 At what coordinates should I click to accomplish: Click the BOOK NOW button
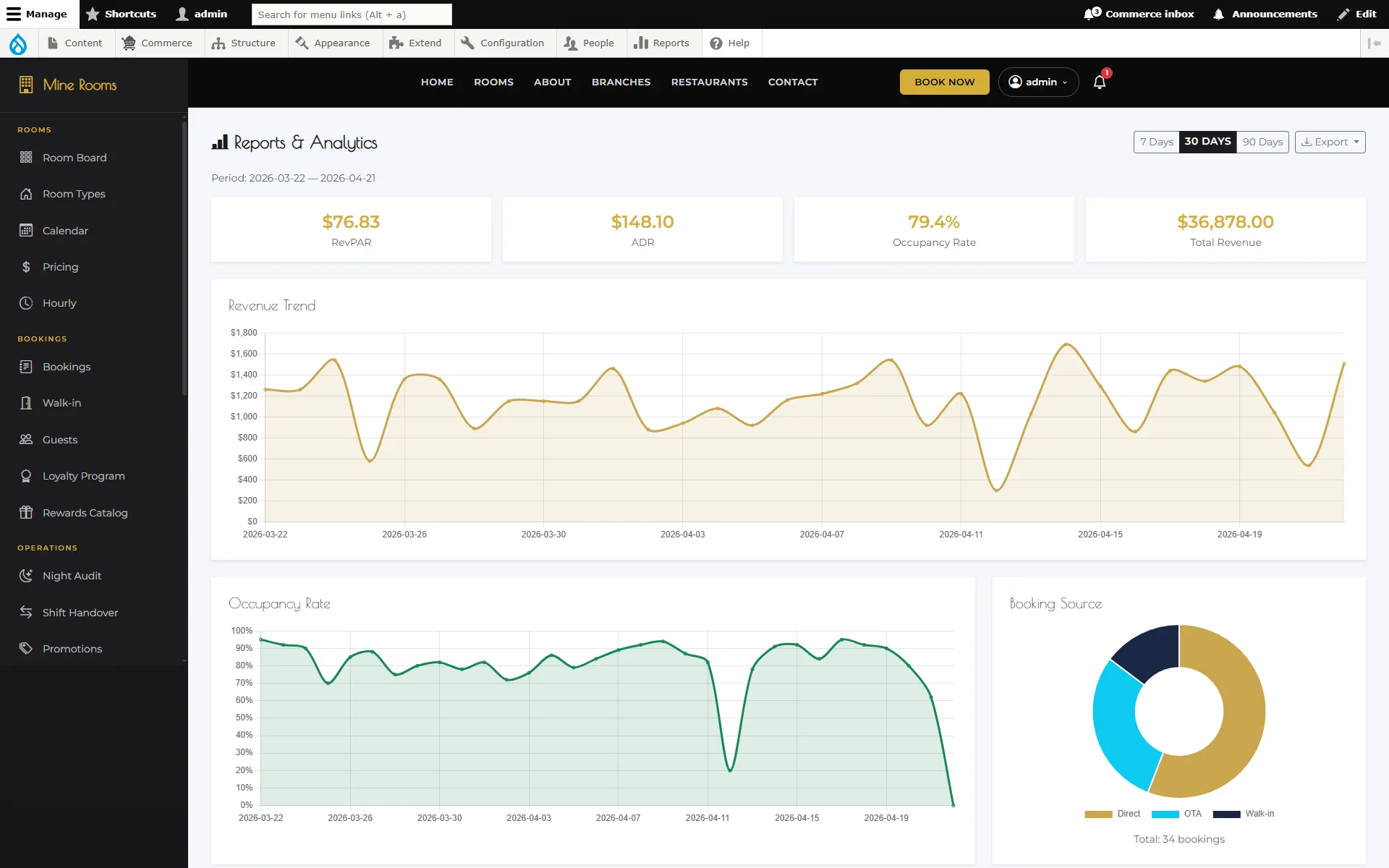tap(944, 82)
